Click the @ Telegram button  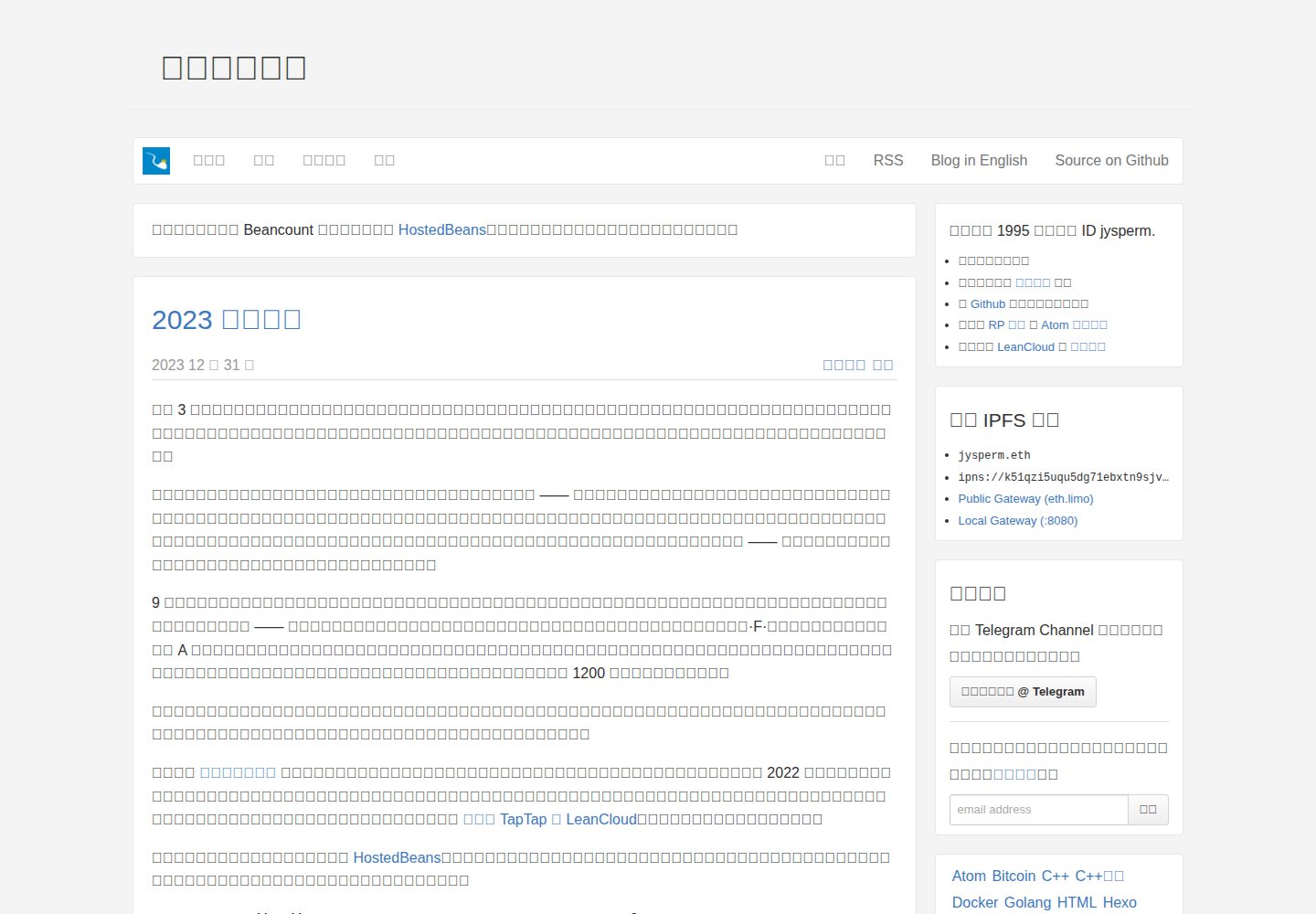pos(1023,692)
